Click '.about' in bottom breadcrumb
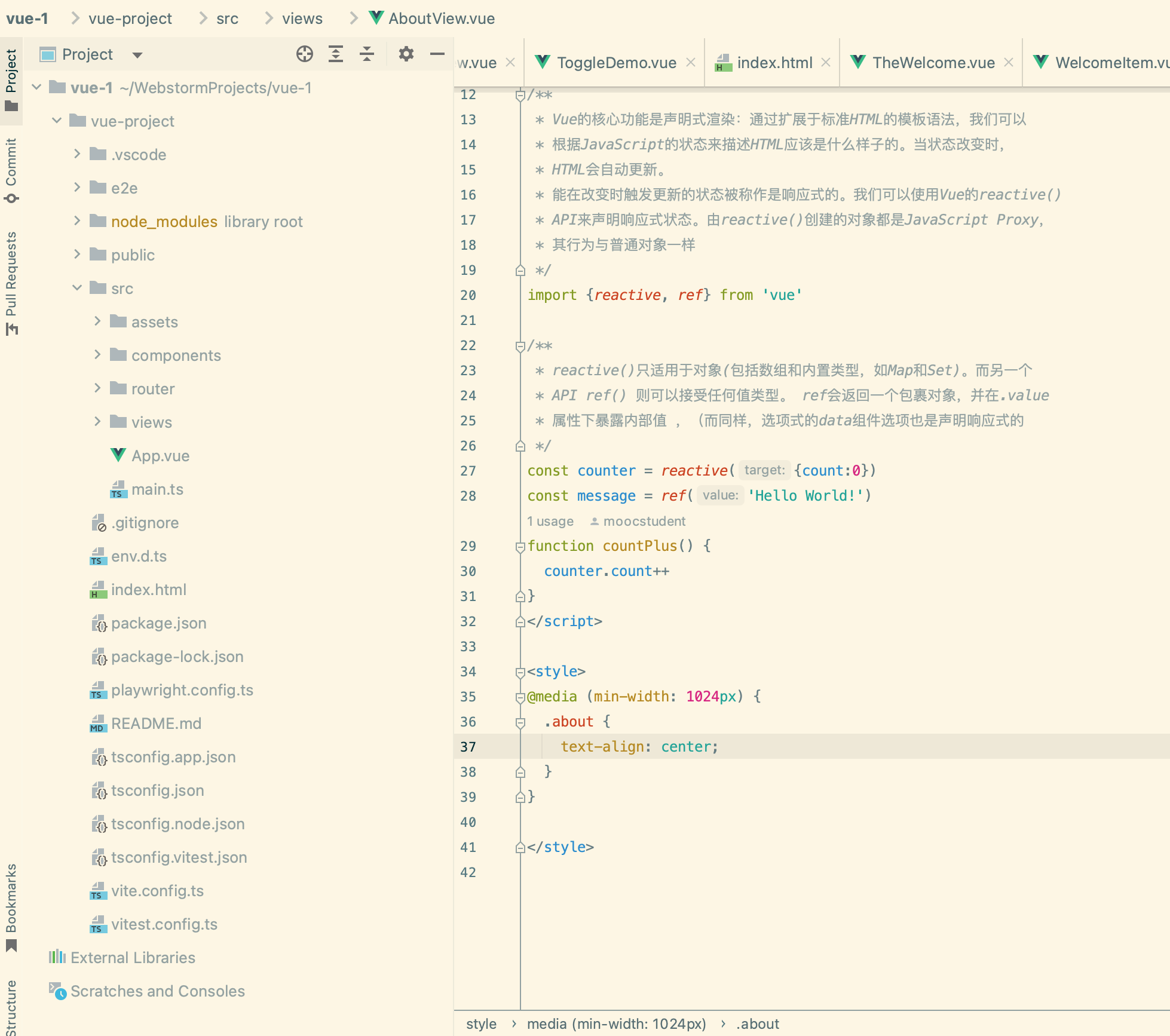1170x1036 pixels. pos(758,1024)
